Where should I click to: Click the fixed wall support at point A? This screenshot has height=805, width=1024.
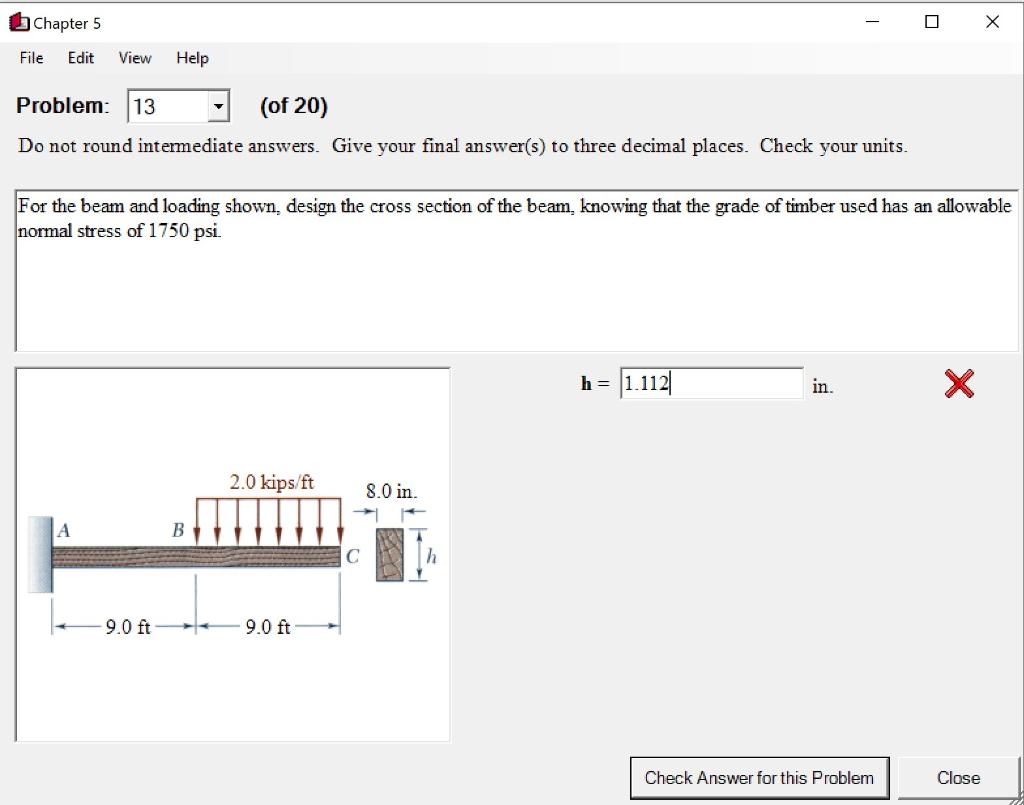pyautogui.click(x=40, y=555)
